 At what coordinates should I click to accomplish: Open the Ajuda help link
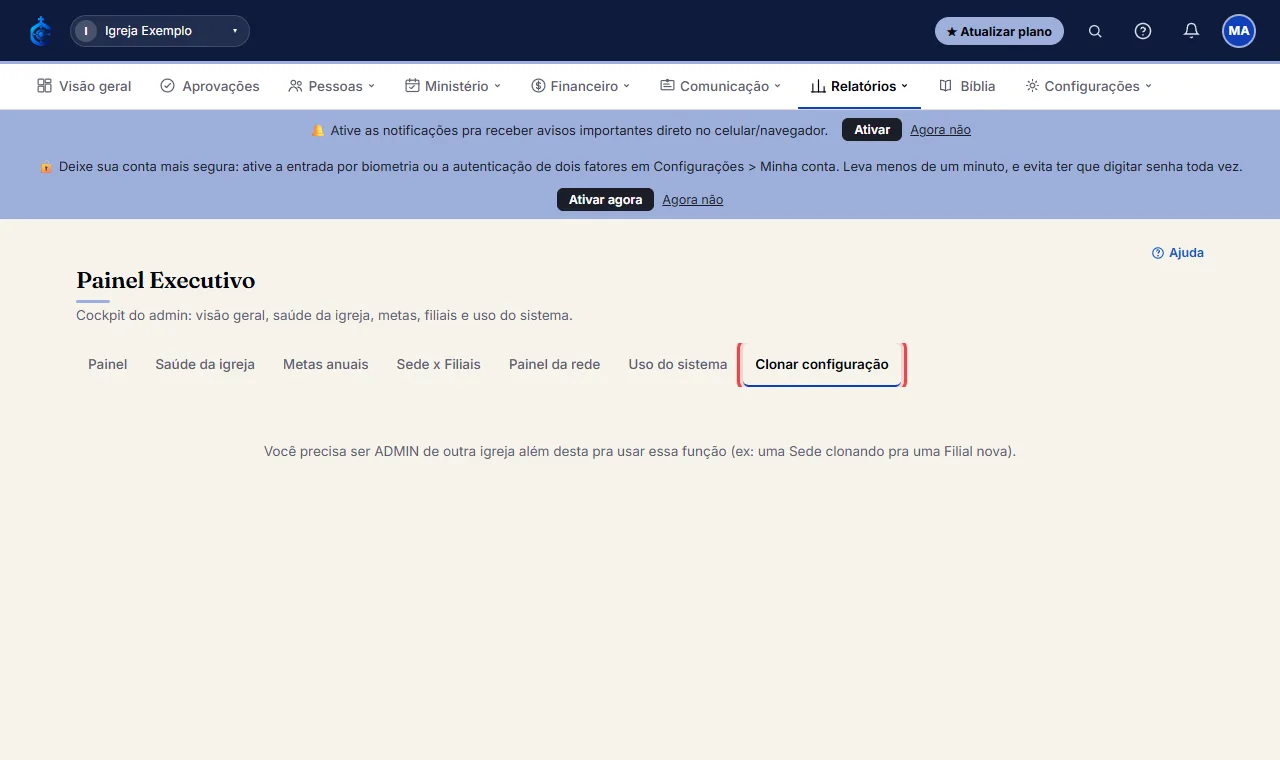pos(1178,253)
